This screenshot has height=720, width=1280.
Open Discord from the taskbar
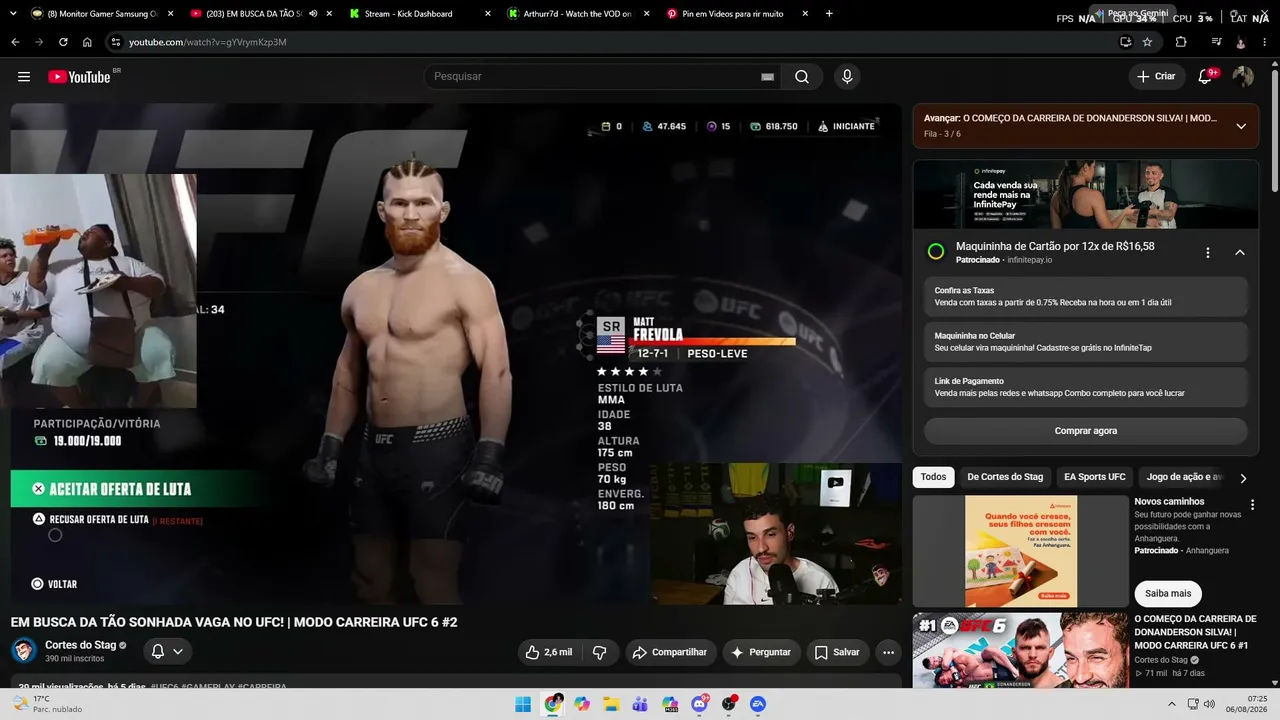699,704
